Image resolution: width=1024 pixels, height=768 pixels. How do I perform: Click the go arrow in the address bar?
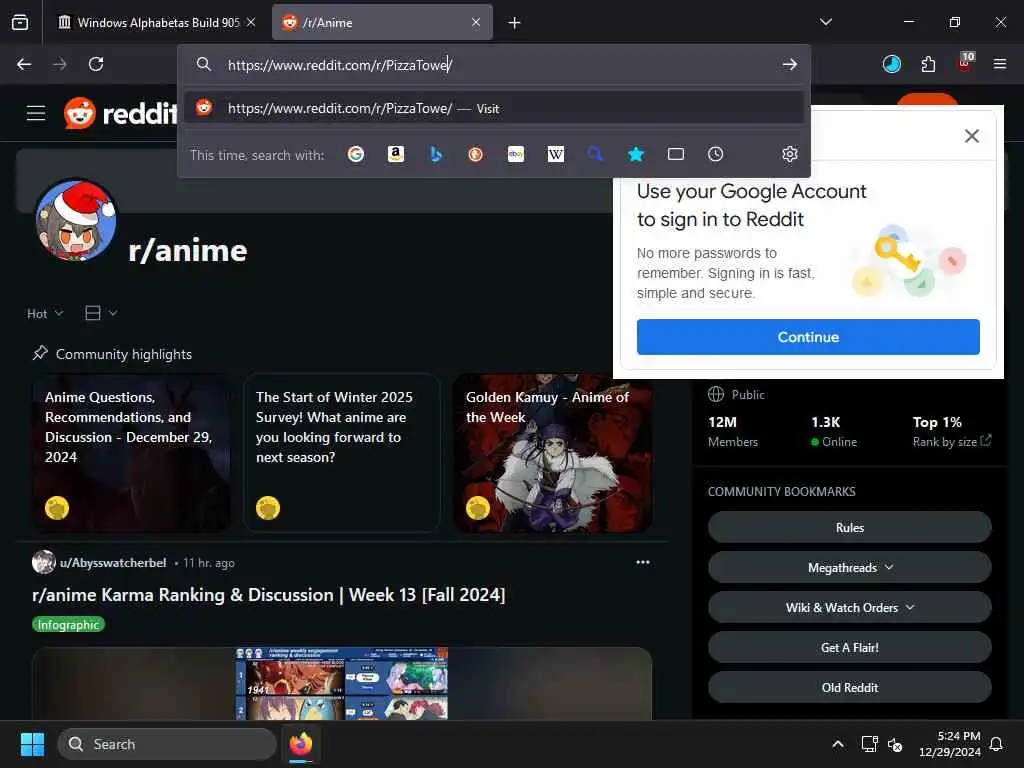point(790,64)
